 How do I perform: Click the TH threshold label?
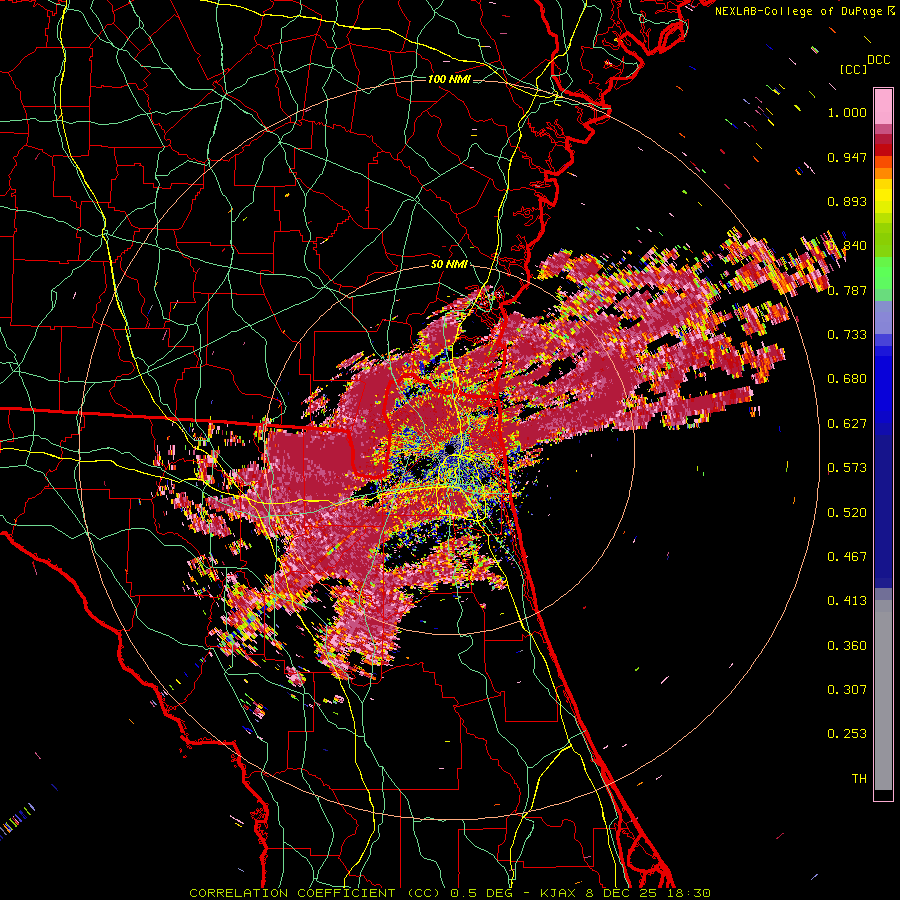tap(859, 779)
